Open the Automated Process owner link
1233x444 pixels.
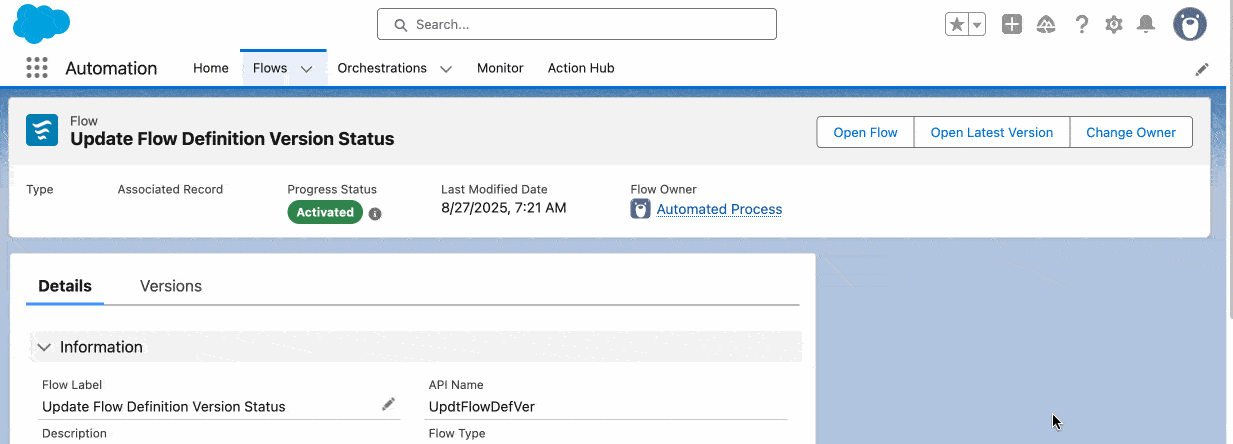tap(719, 209)
